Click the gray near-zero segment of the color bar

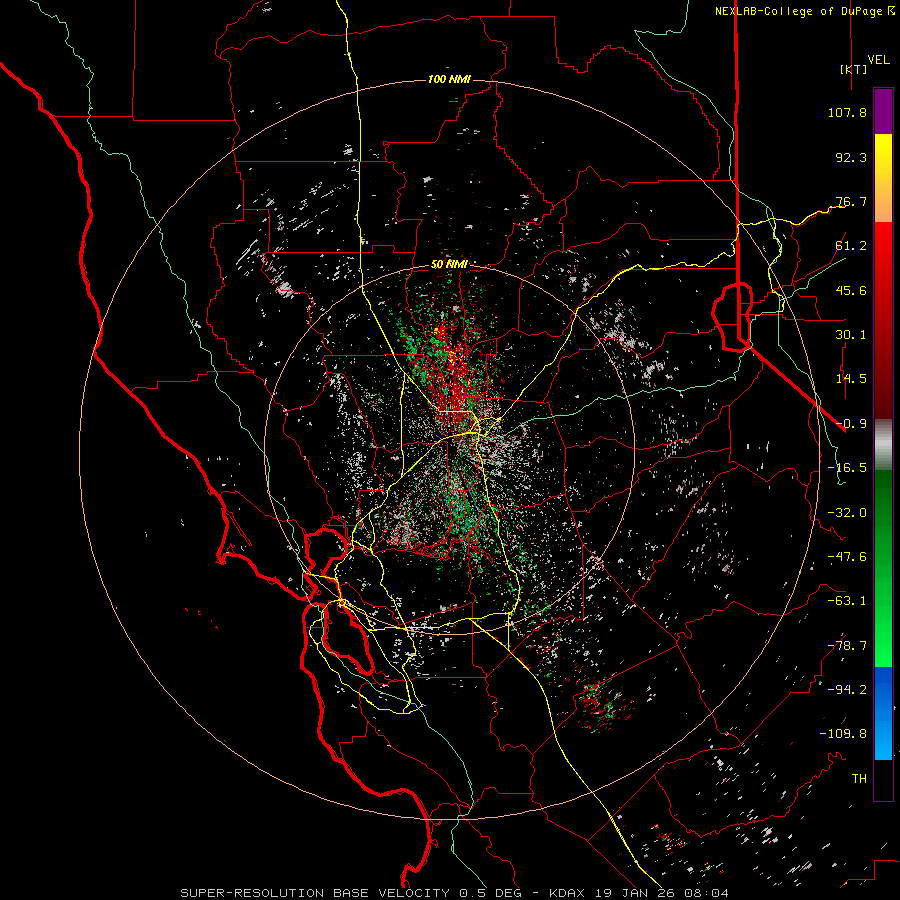883,444
